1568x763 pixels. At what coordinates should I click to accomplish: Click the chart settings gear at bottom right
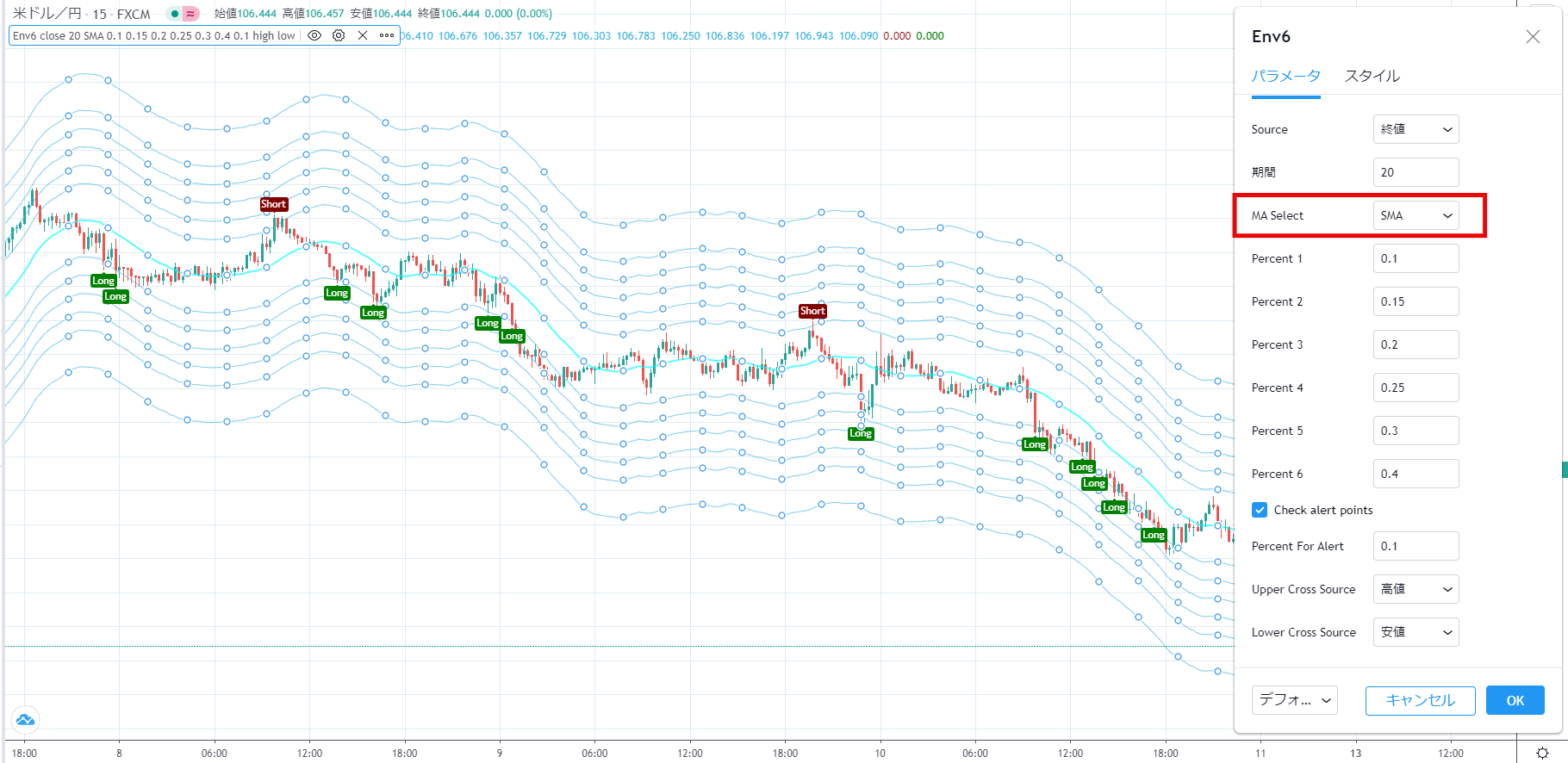(x=1542, y=753)
